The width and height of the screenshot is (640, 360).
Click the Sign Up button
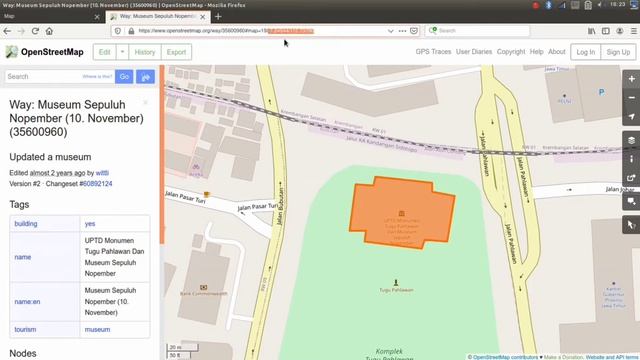(x=618, y=52)
